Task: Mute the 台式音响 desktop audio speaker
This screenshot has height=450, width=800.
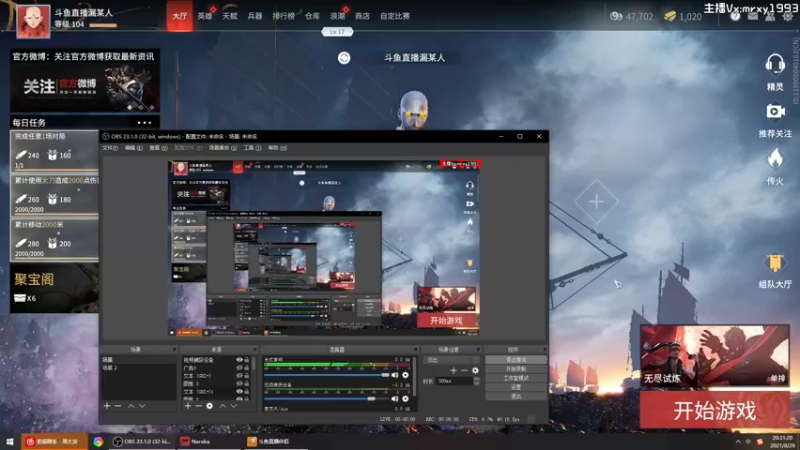Action: tap(394, 375)
